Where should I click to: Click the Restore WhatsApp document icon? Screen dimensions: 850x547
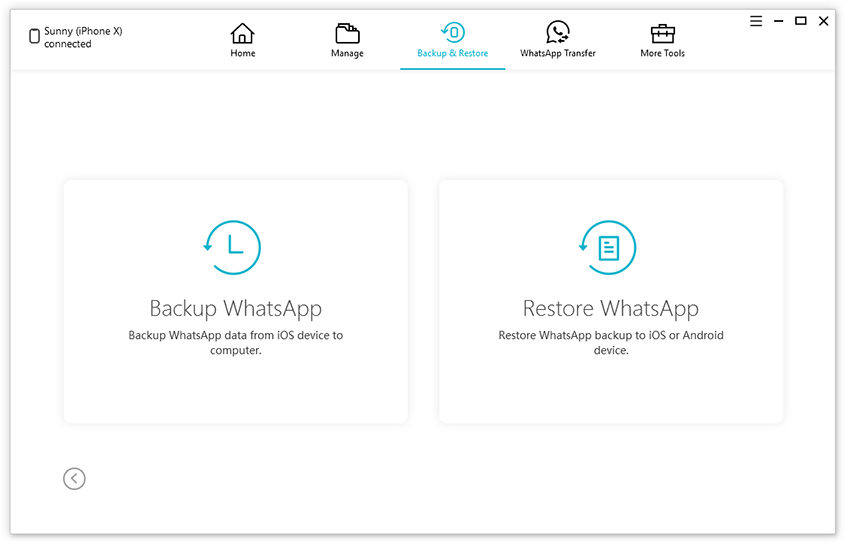pyautogui.click(x=608, y=247)
